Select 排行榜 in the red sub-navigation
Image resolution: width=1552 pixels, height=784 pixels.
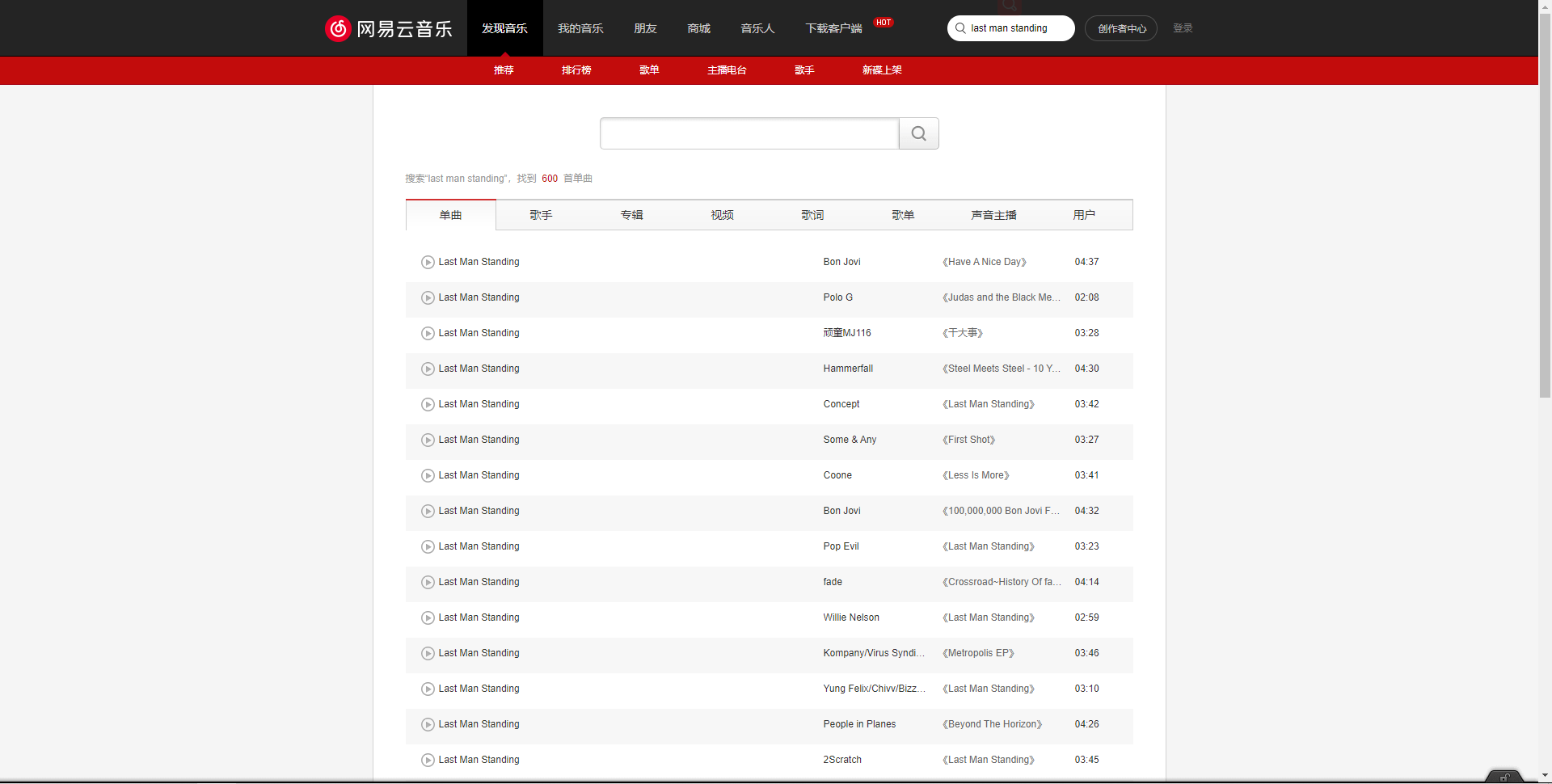click(x=576, y=70)
